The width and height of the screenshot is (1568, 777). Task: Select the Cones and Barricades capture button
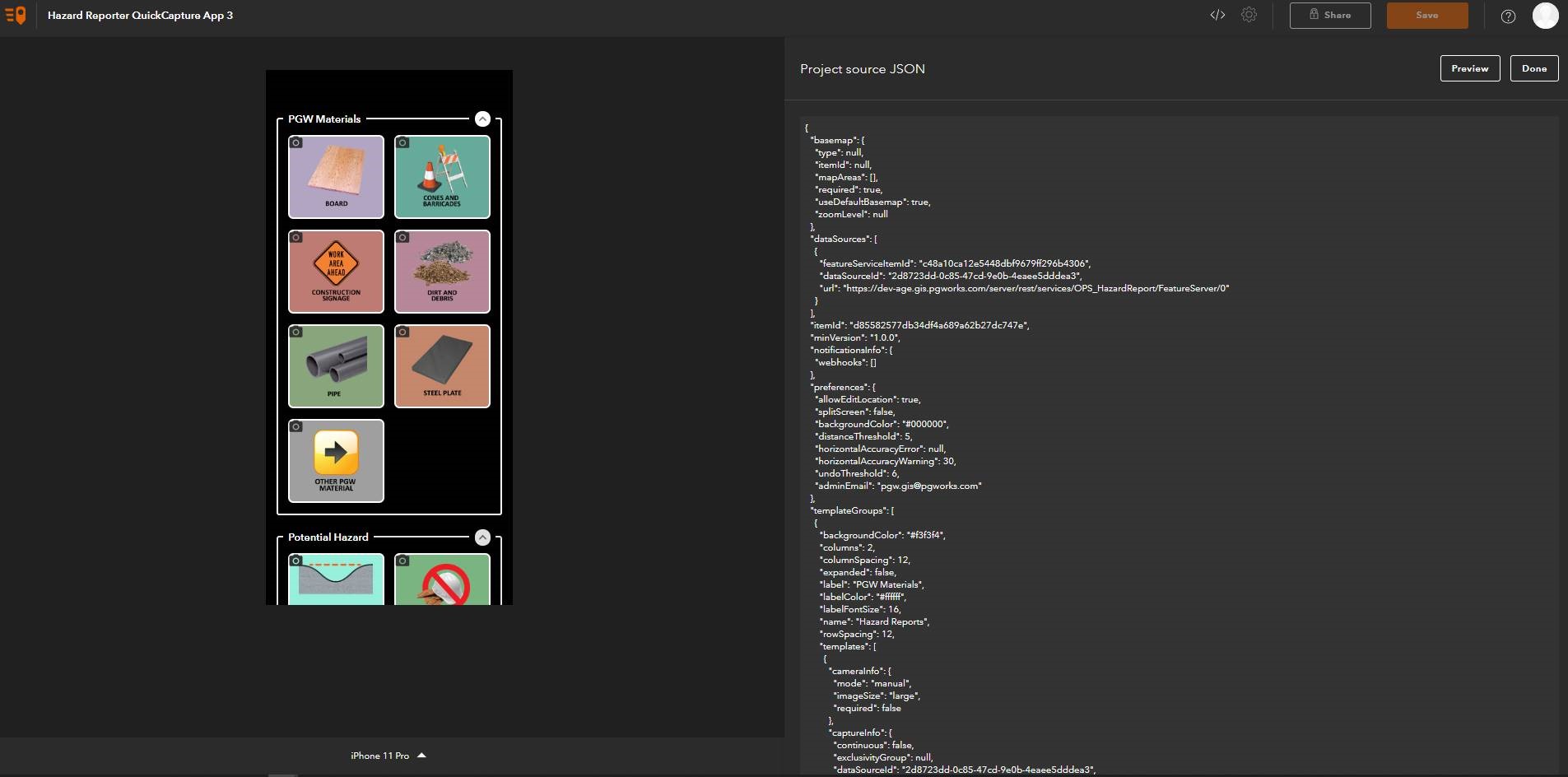tap(442, 177)
